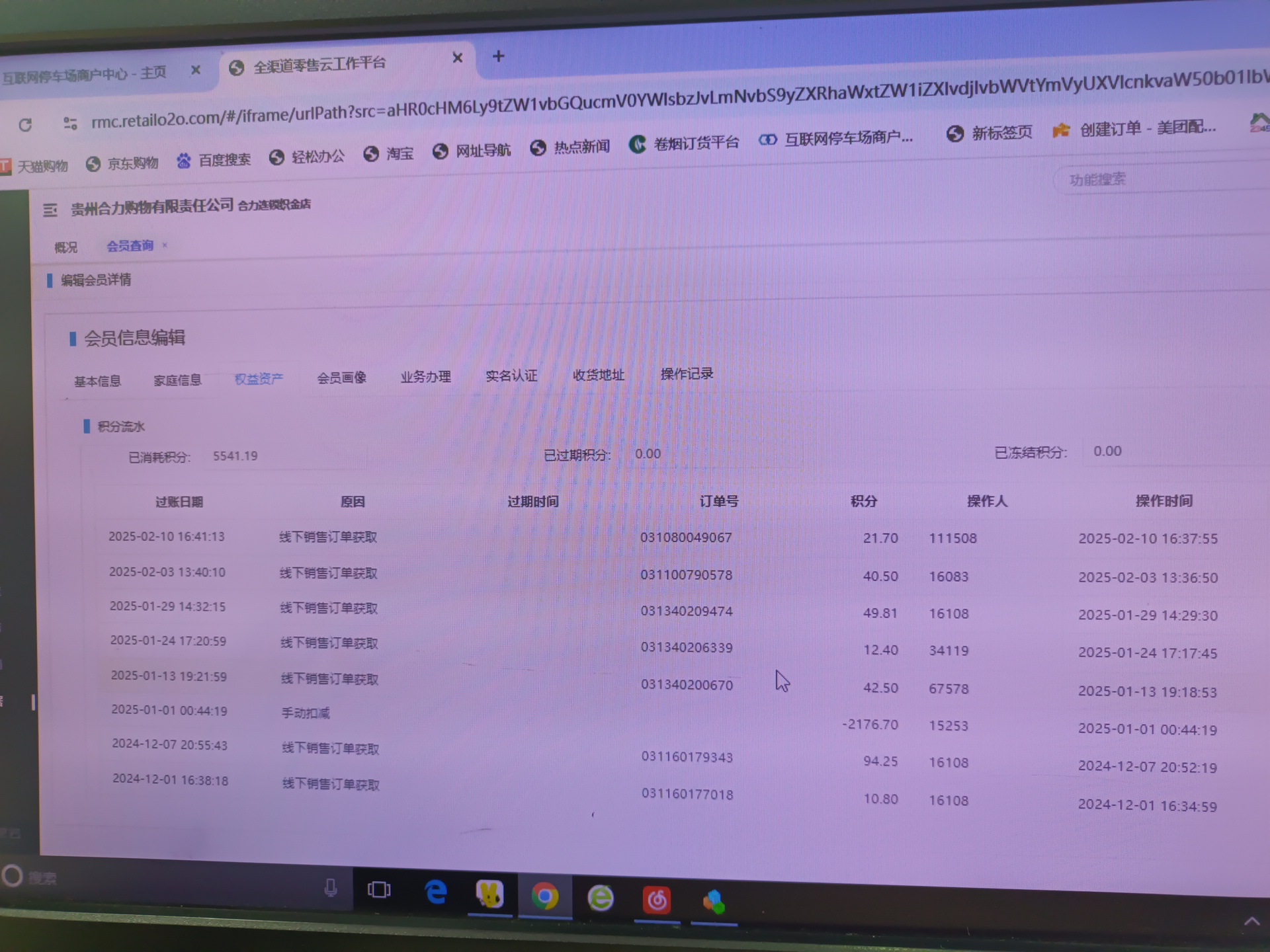Close the 会员查询 tab
1270x952 pixels.
[165, 245]
